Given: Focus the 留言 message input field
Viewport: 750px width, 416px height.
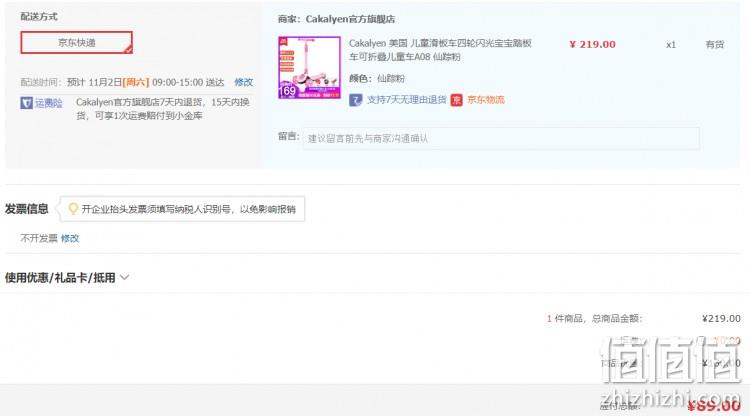Looking at the screenshot, I should pyautogui.click(x=501, y=139).
